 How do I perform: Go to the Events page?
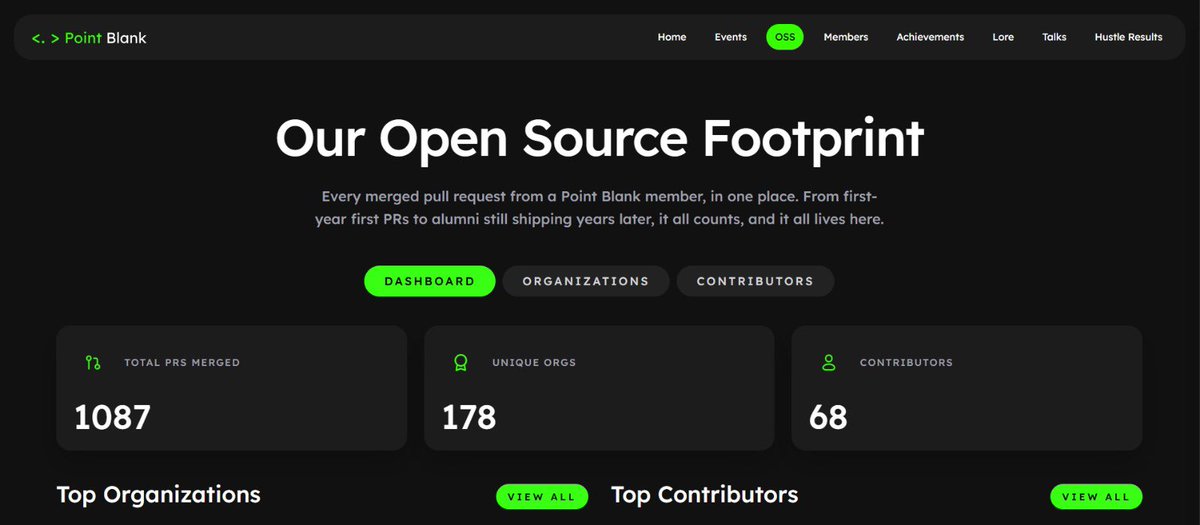click(731, 37)
